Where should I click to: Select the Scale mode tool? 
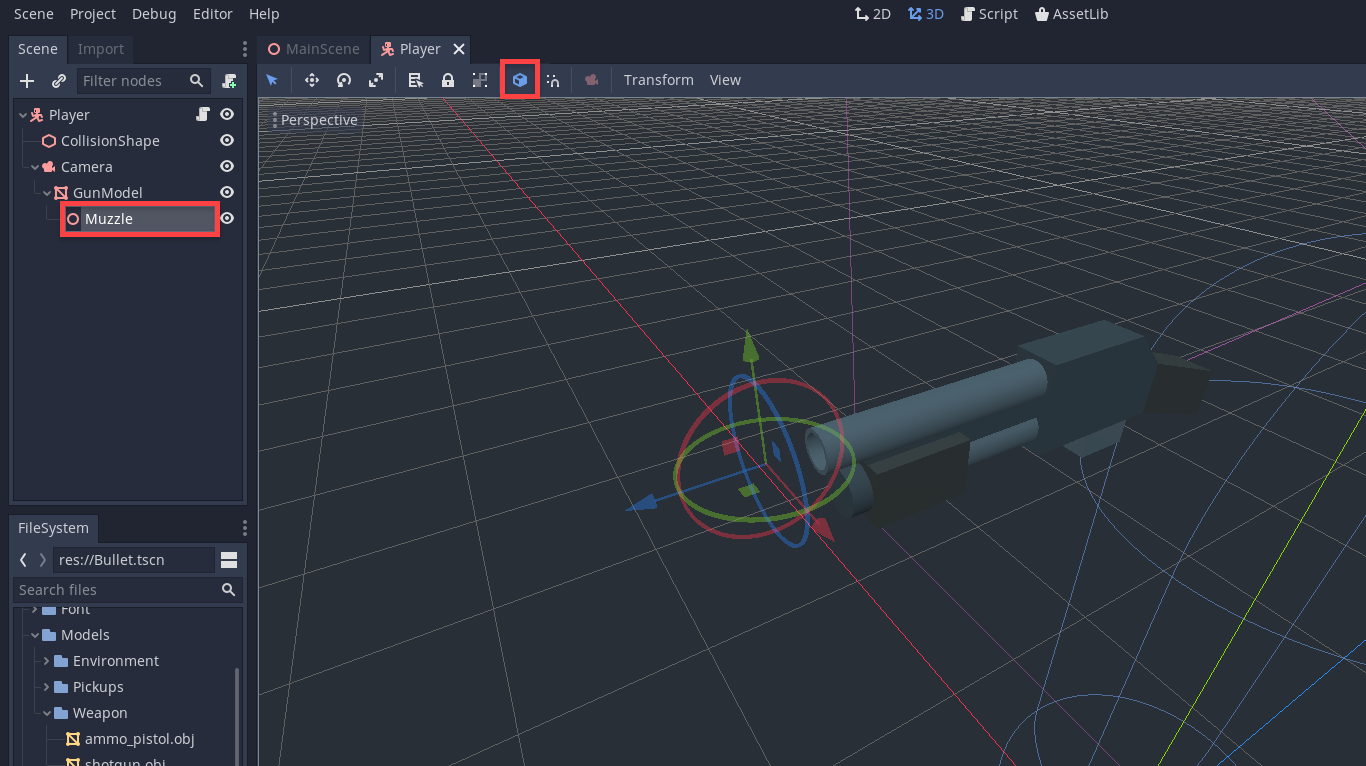coord(376,80)
